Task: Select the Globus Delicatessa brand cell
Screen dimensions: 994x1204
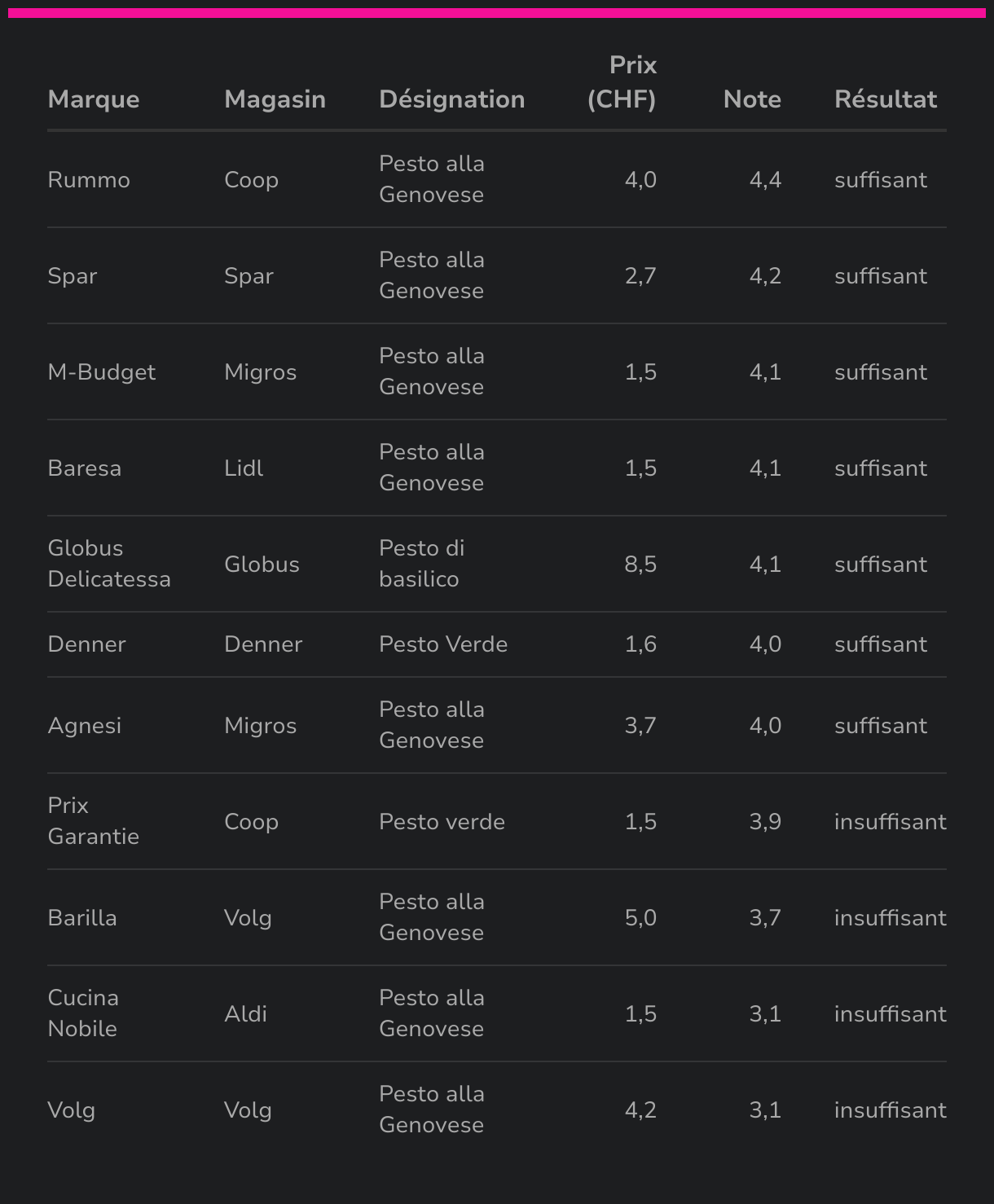Action: tap(109, 564)
